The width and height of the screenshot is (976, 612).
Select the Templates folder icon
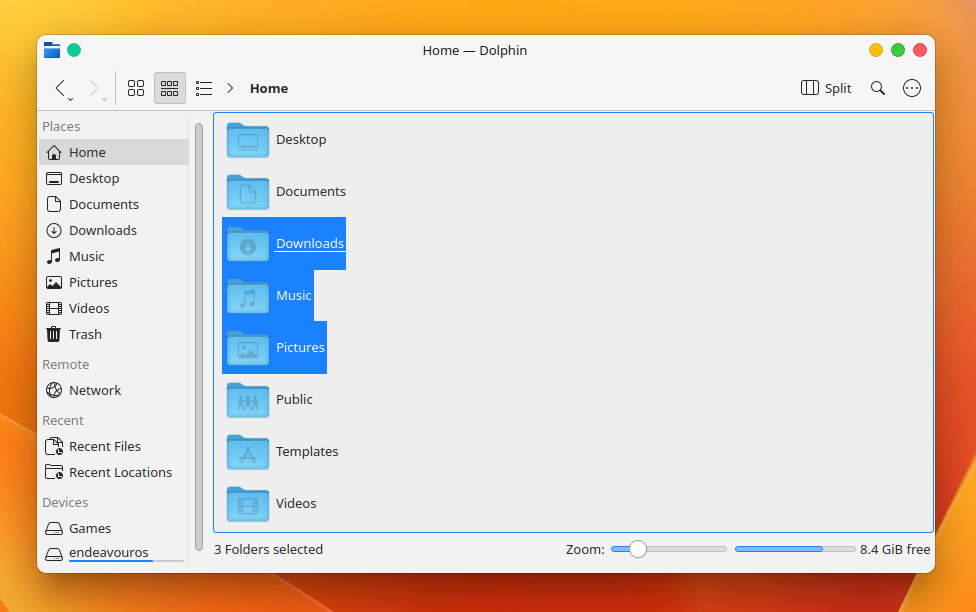(x=248, y=452)
